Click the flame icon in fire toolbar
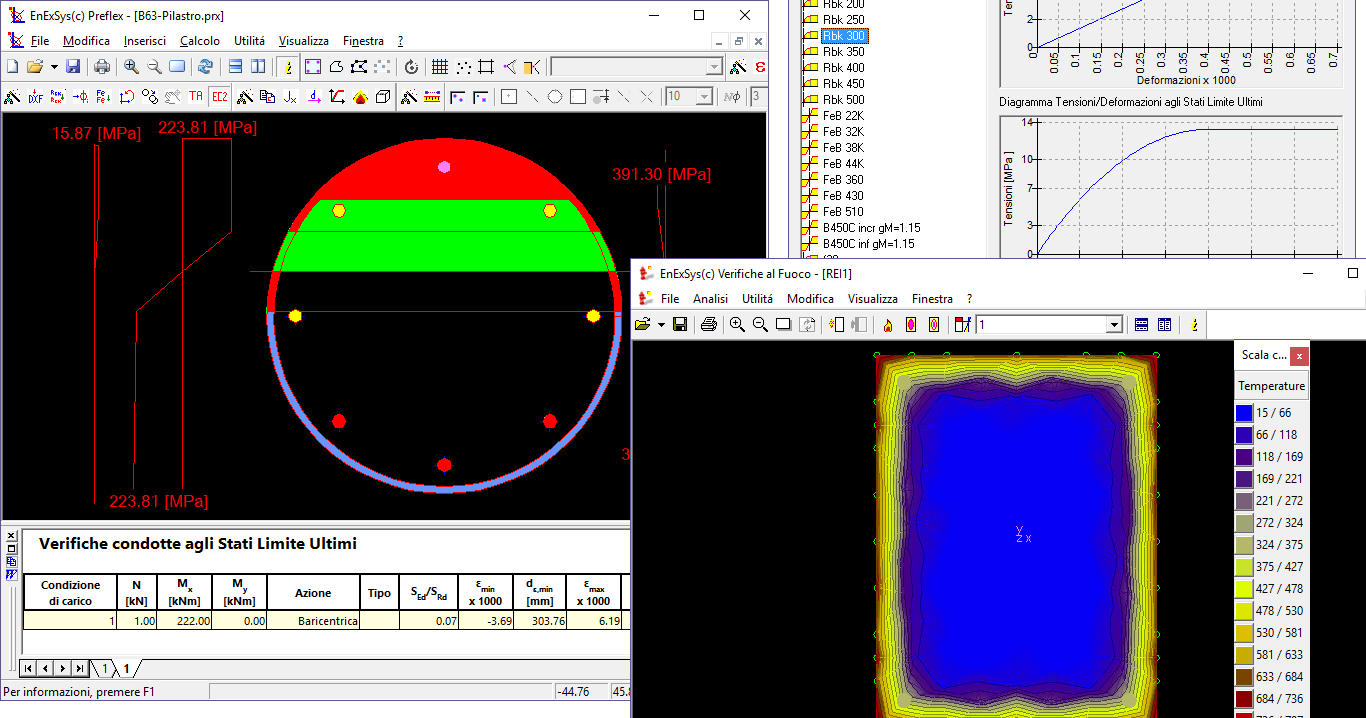The width and height of the screenshot is (1366, 718). [887, 325]
